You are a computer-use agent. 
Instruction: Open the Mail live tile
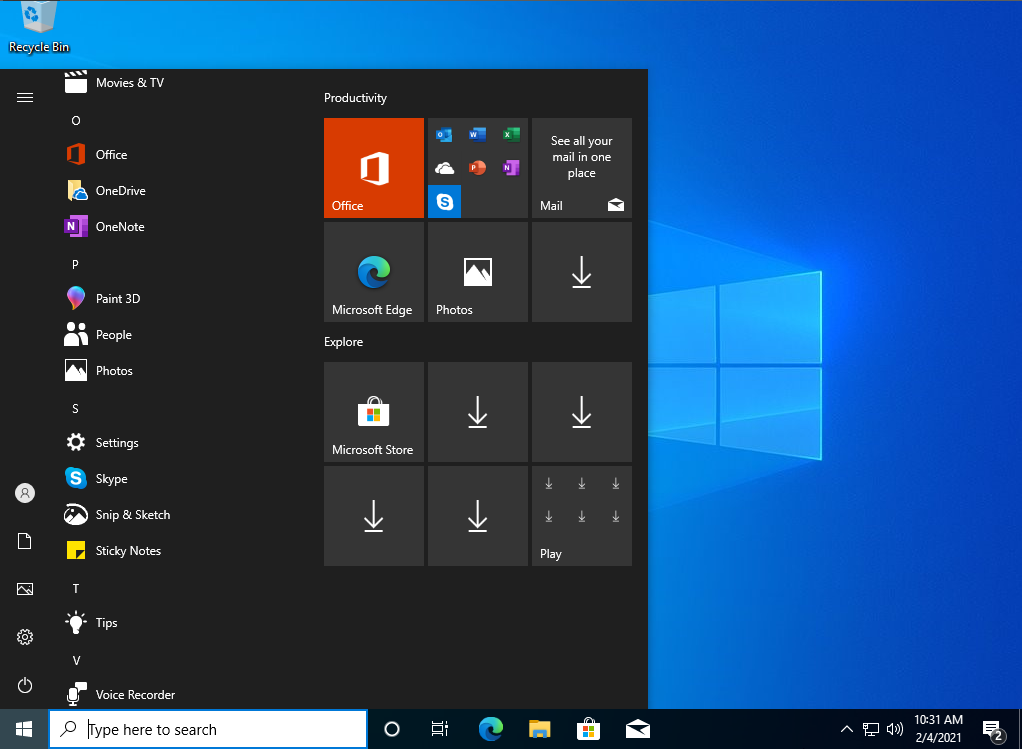coord(581,168)
